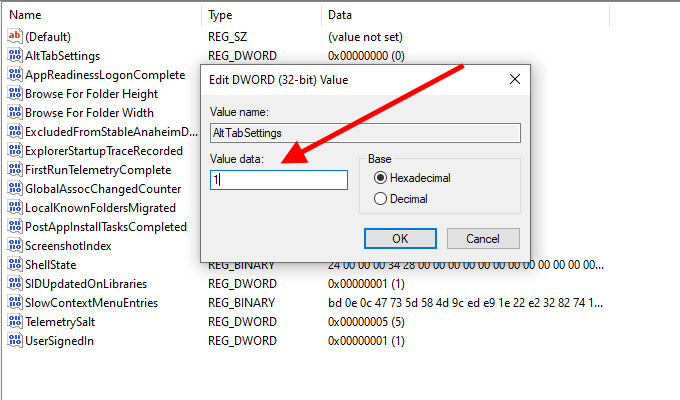
Task: Click the UserSignedIn value icon
Action: pos(14,340)
